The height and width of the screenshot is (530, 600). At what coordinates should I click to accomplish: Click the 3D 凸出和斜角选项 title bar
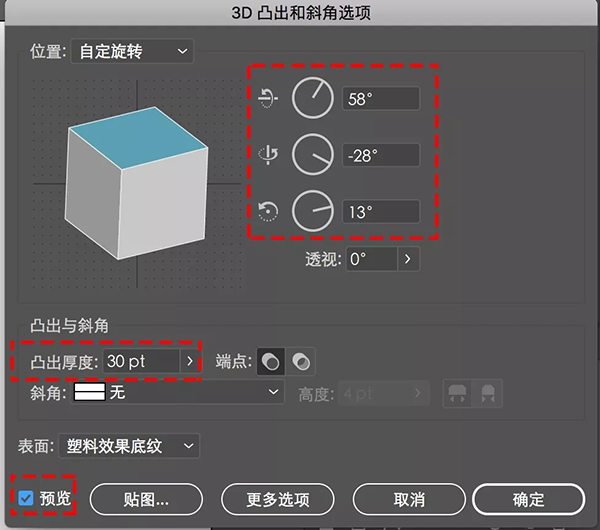[x=301, y=13]
